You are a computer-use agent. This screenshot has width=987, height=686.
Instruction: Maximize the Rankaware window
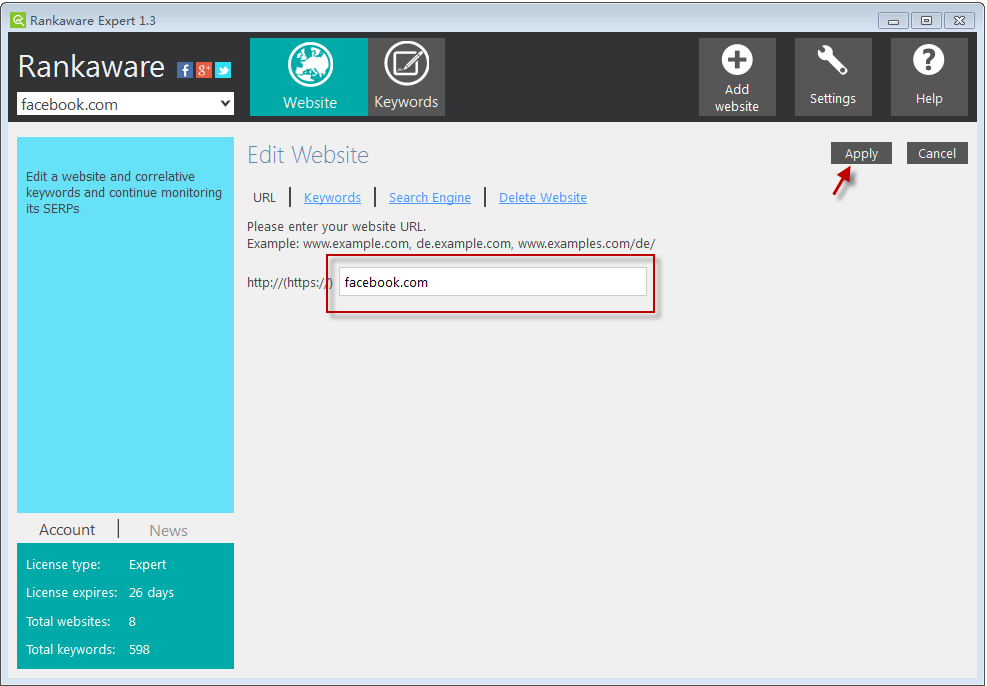927,21
